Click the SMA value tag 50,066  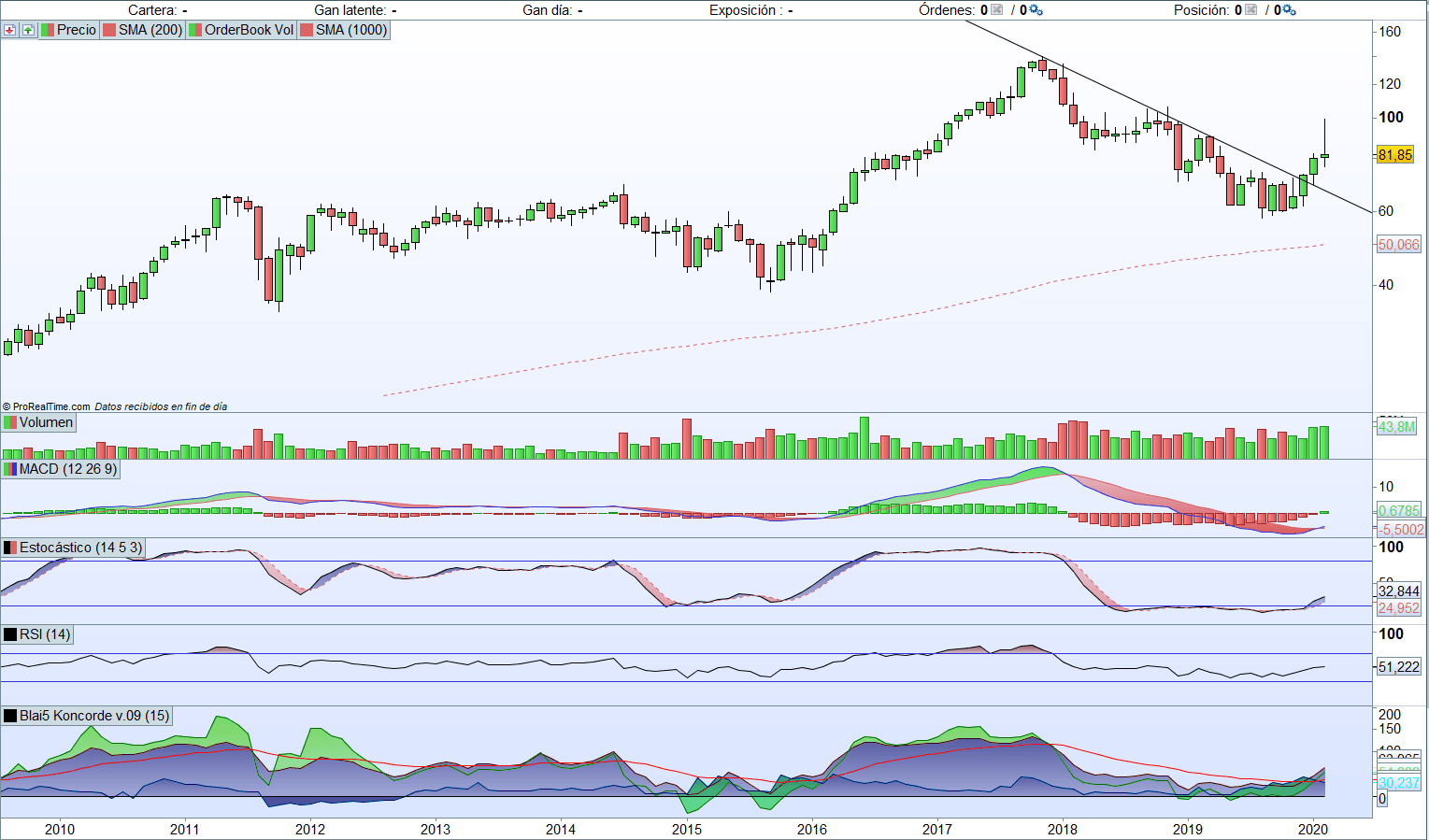point(1398,245)
